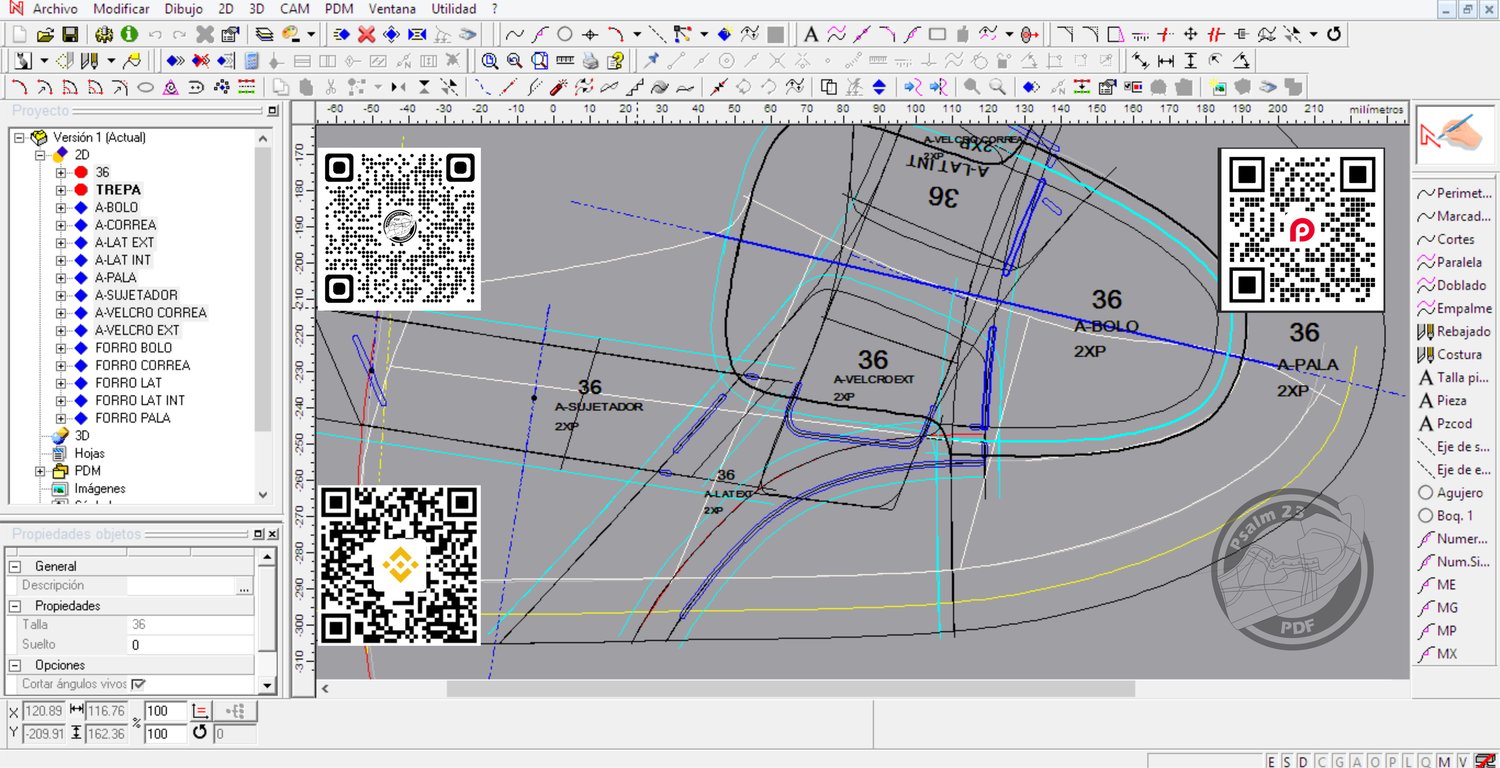Click the green information icon

(129, 34)
